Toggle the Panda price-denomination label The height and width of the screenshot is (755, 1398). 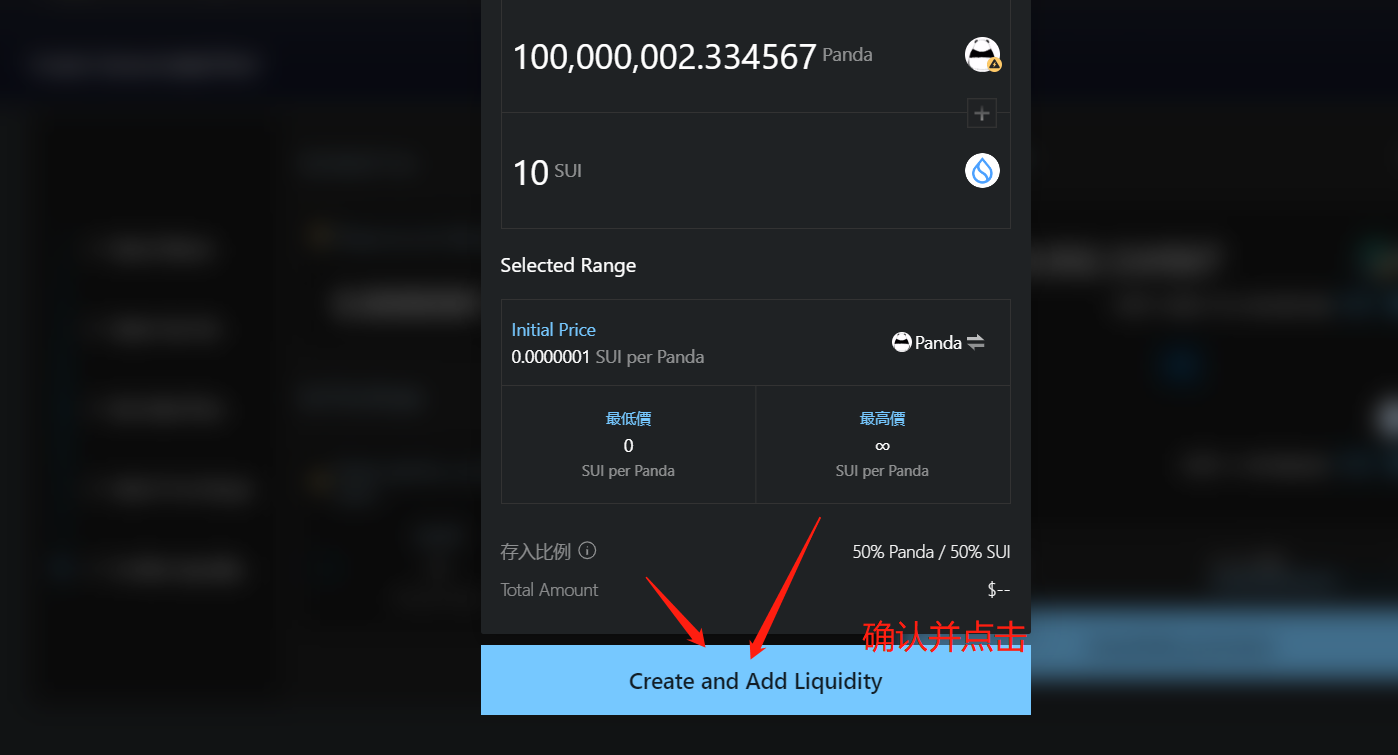tap(938, 342)
